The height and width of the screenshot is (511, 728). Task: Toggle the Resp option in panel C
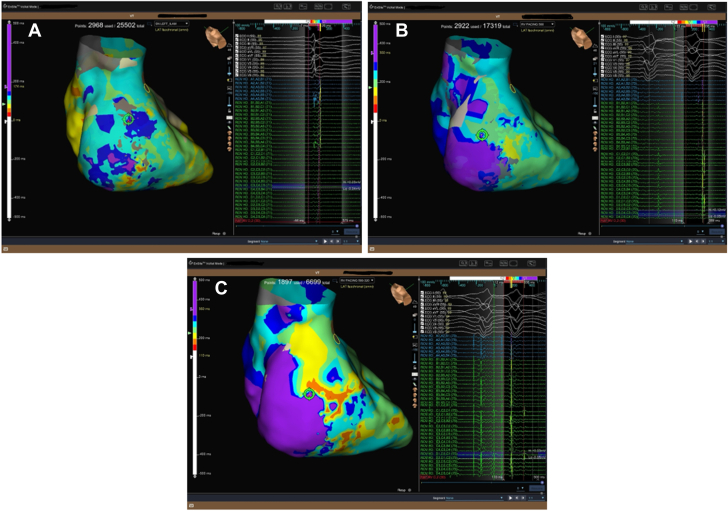[404, 490]
